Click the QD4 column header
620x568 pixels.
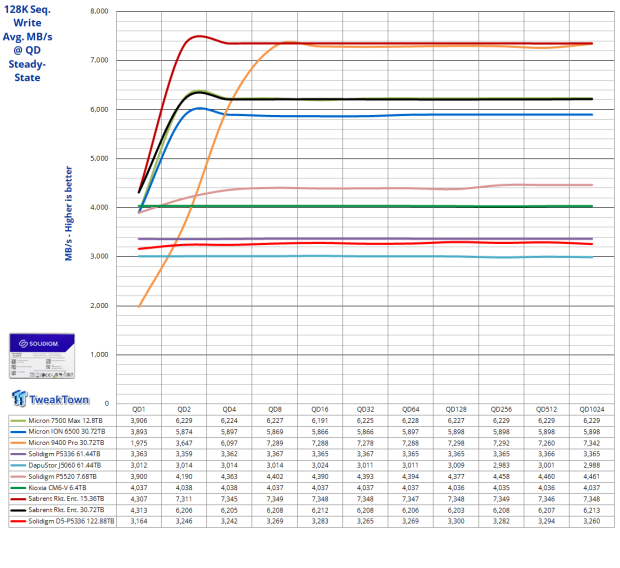[229, 409]
